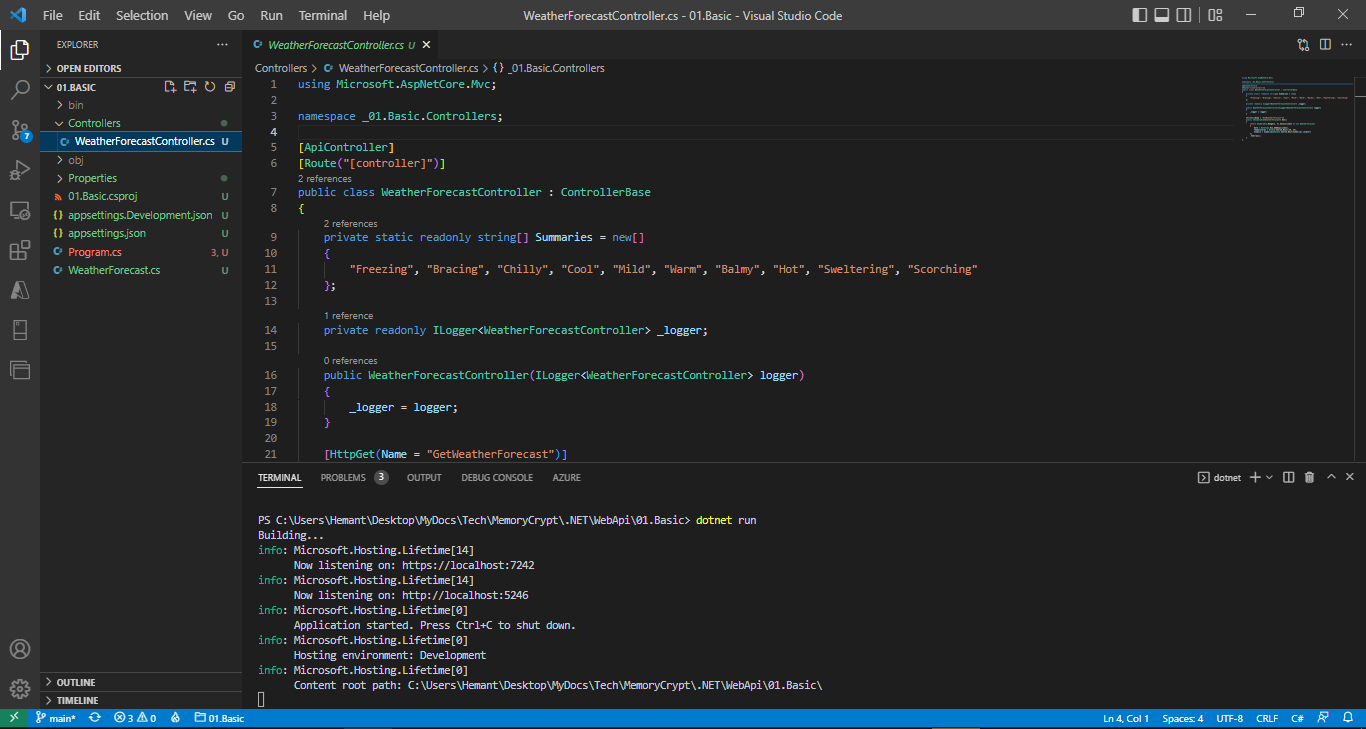The width and height of the screenshot is (1366, 729).
Task: Expand the OPEN EDITORS section
Action: coord(141,68)
